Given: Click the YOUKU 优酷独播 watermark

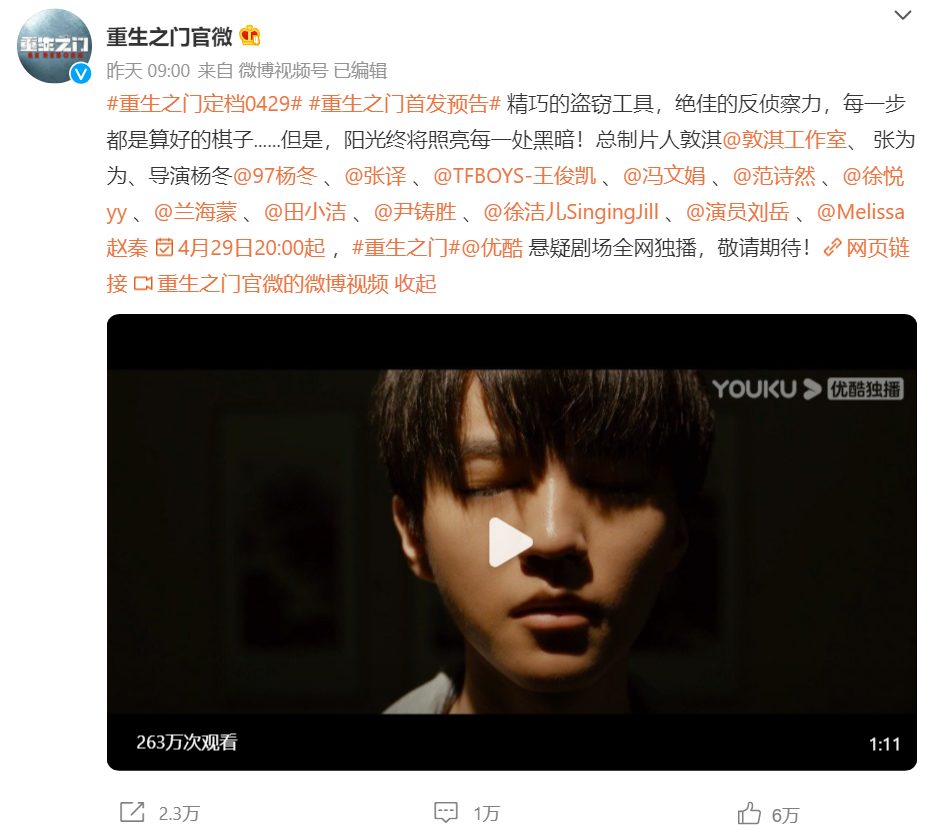Looking at the screenshot, I should point(807,389).
